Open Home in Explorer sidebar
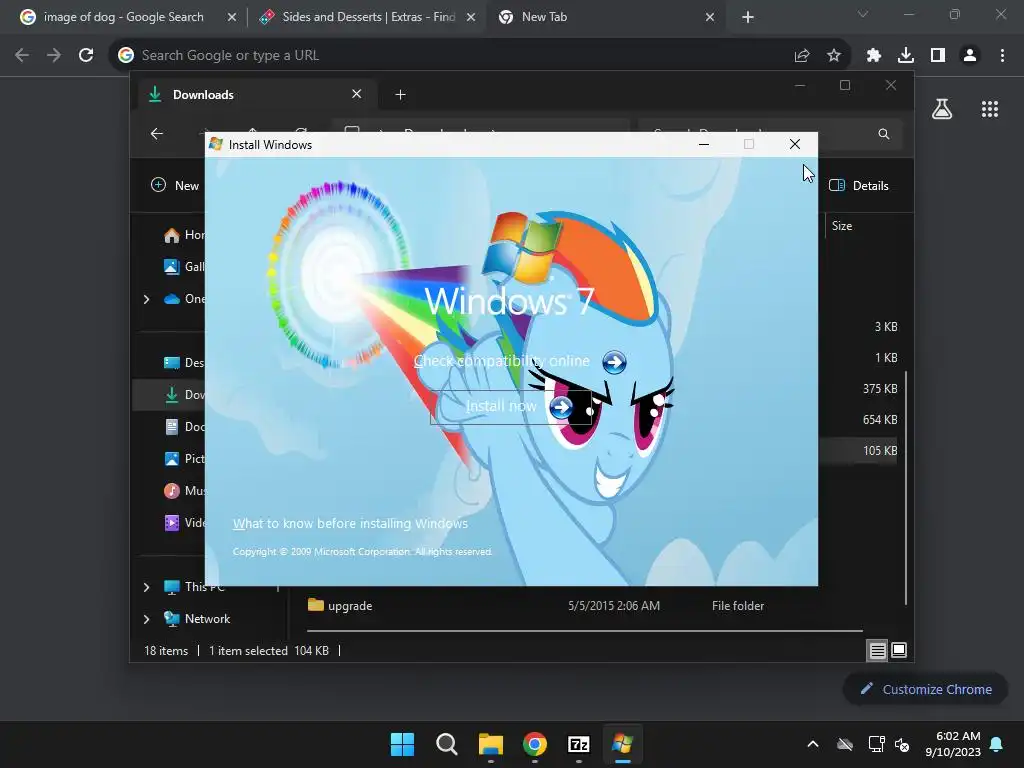 (184, 235)
